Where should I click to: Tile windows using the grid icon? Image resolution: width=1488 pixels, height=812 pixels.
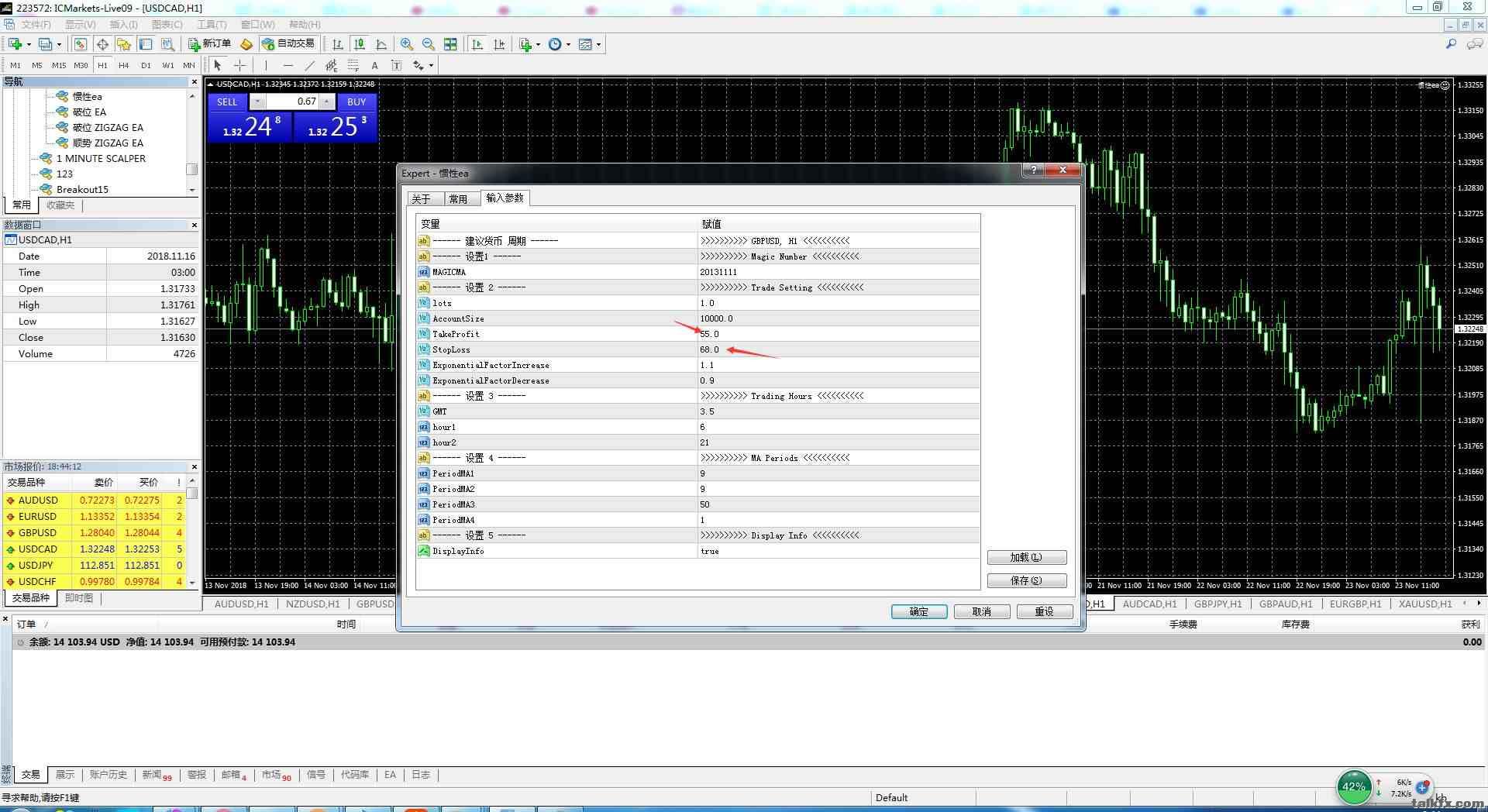pos(450,44)
